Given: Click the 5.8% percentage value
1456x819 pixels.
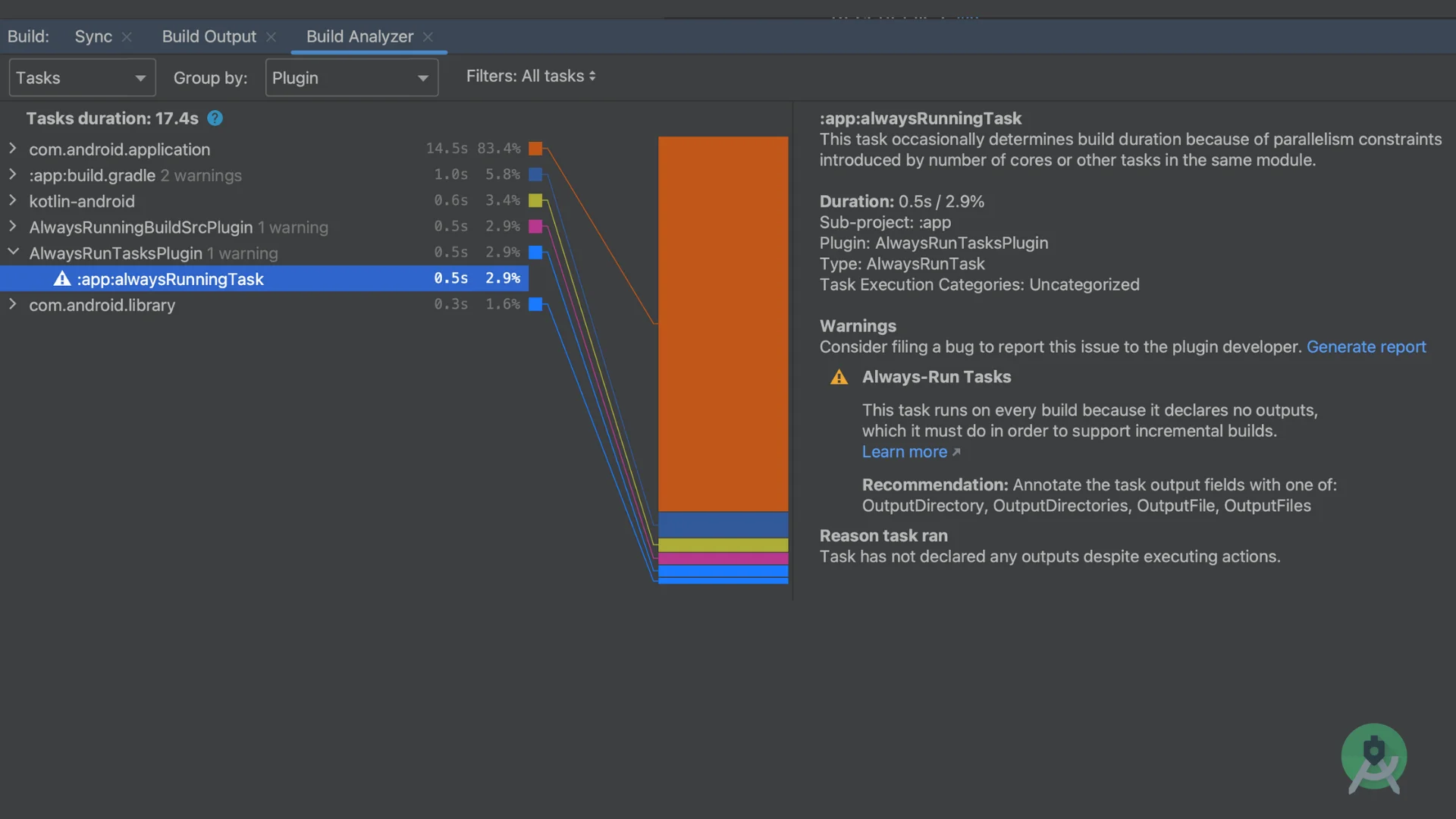Looking at the screenshot, I should coord(503,174).
